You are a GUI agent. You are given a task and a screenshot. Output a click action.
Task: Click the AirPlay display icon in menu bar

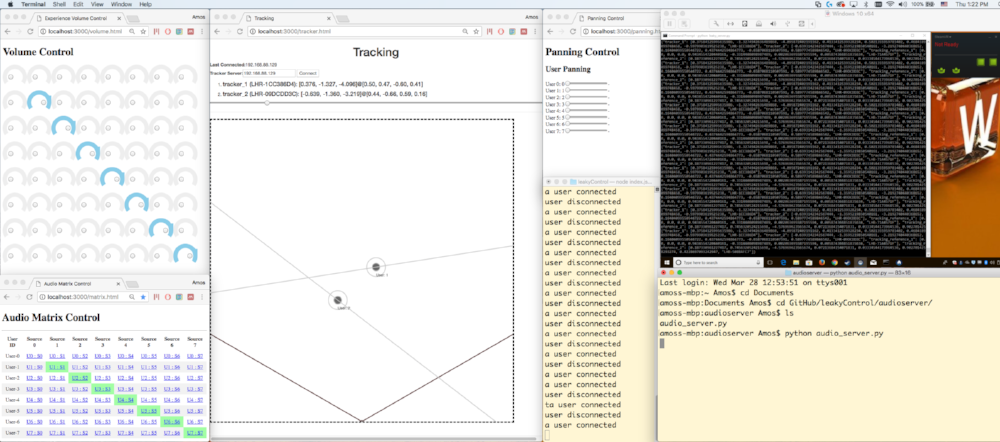pyautogui.click(x=853, y=4)
